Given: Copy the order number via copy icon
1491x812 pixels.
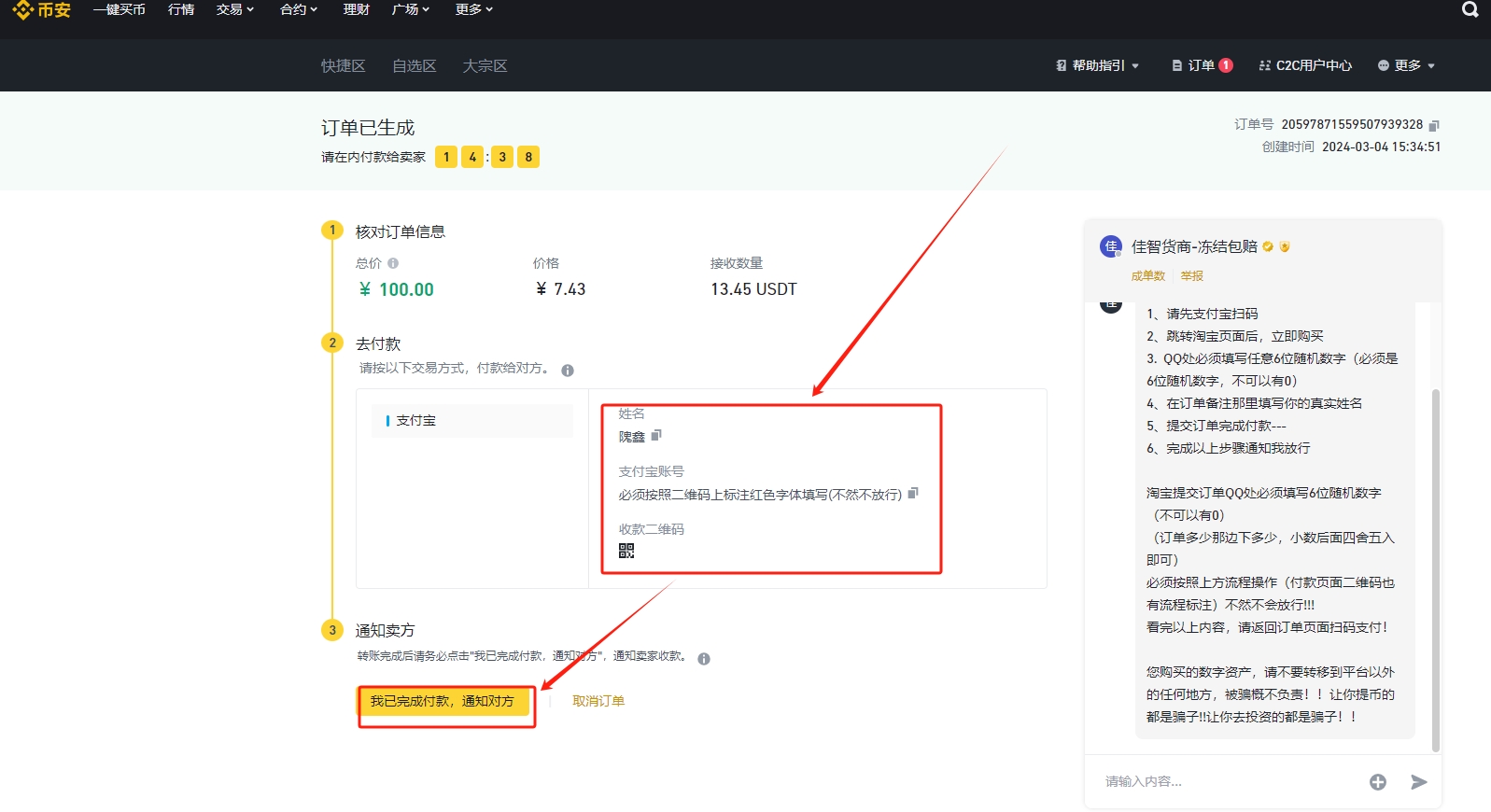Looking at the screenshot, I should [x=1435, y=125].
